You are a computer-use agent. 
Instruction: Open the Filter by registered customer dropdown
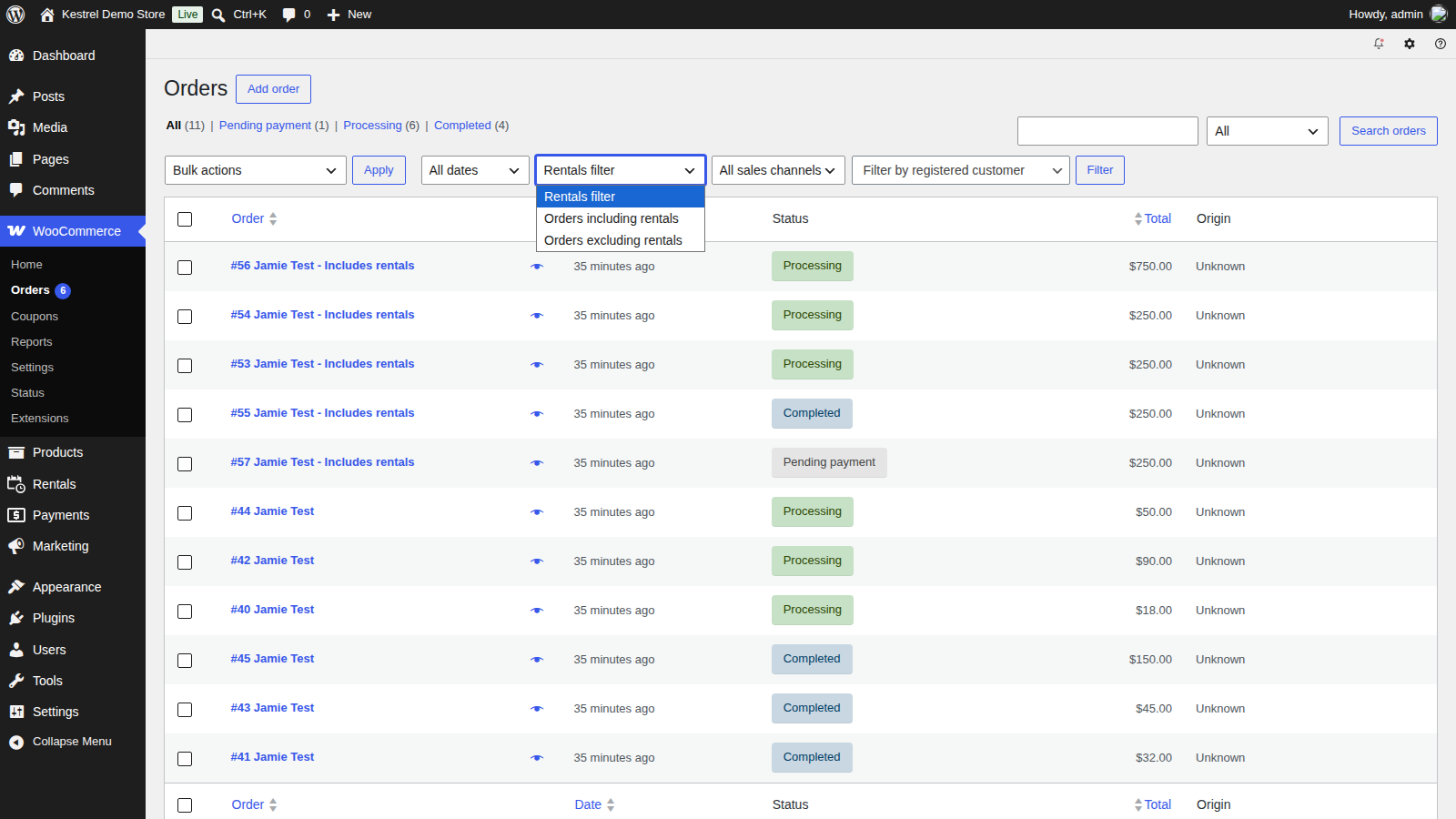coord(961,170)
